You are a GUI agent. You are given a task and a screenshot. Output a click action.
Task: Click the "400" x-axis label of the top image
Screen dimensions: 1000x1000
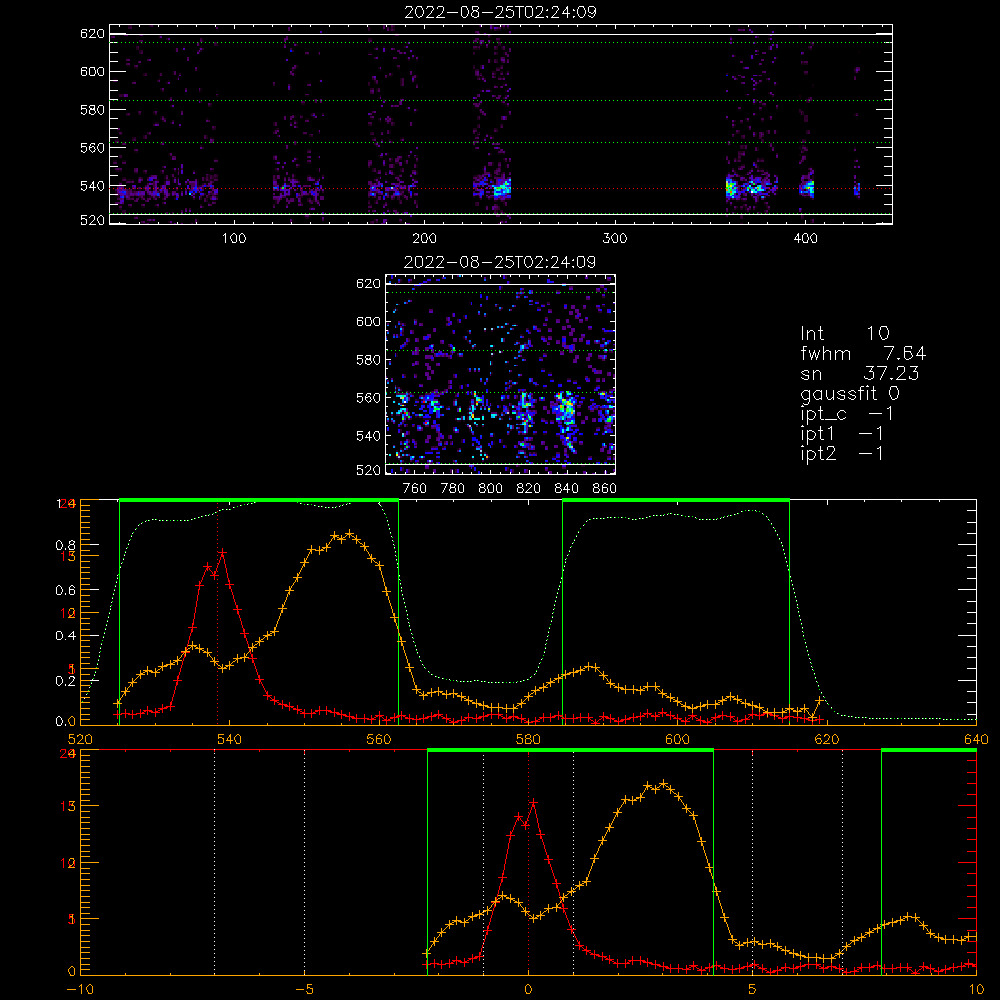(805, 239)
